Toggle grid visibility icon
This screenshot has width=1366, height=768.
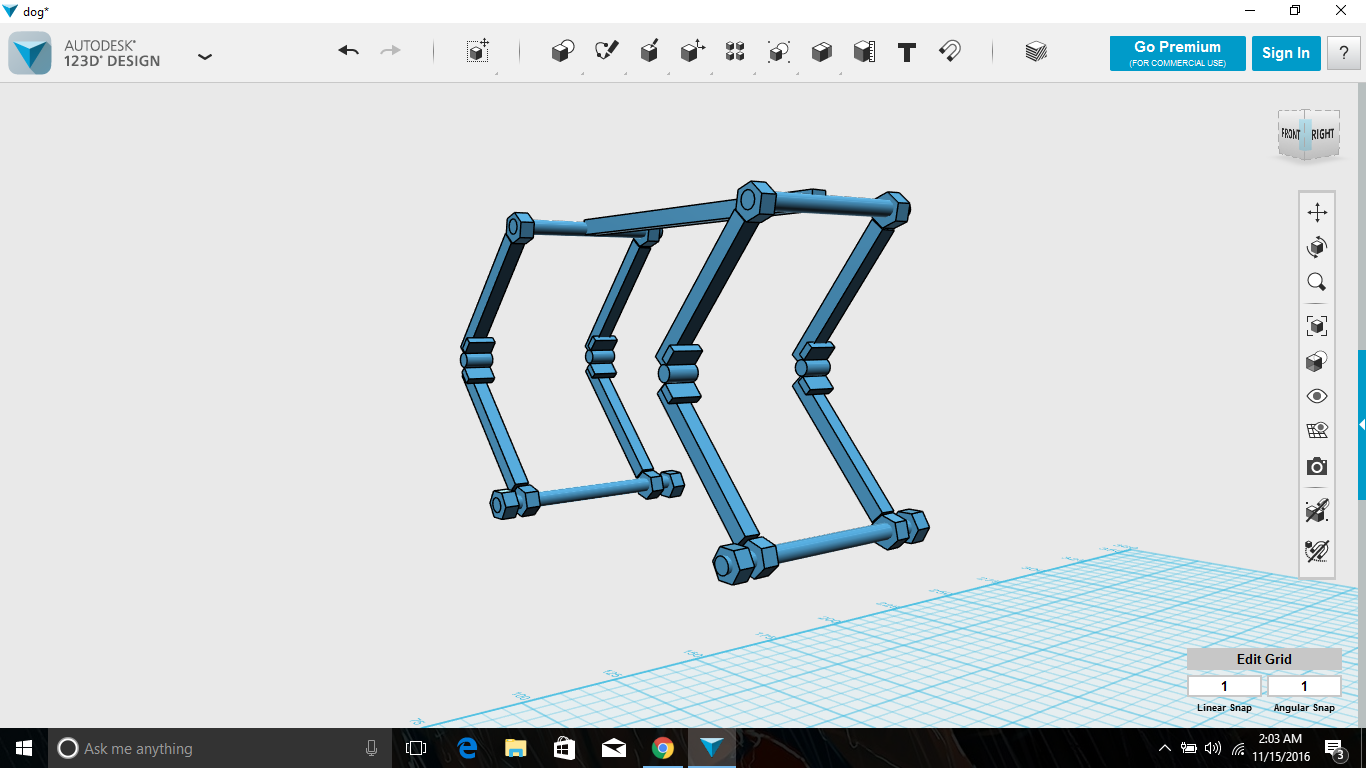[1317, 431]
